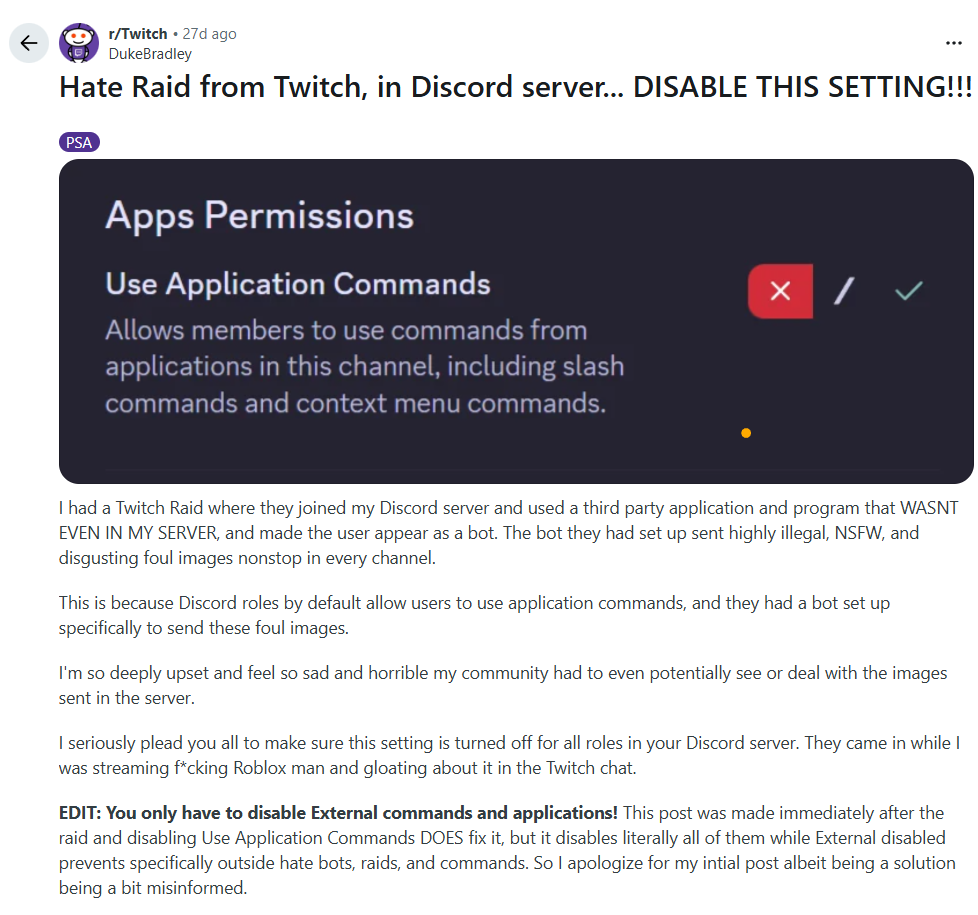Click paragraph beginning 'I'm so deeply upset'
Viewport: 978px width, 915px height.
click(503, 685)
